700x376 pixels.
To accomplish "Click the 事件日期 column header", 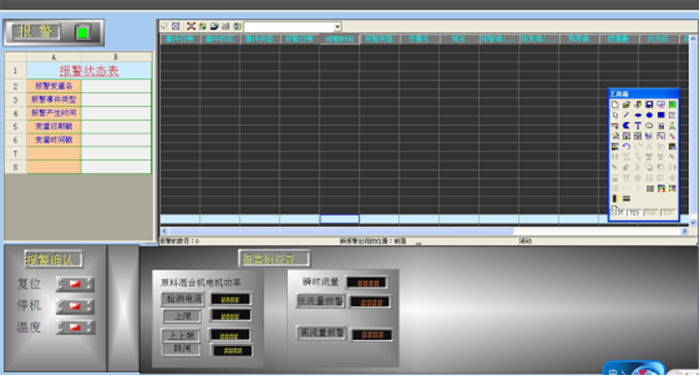I will coord(180,39).
